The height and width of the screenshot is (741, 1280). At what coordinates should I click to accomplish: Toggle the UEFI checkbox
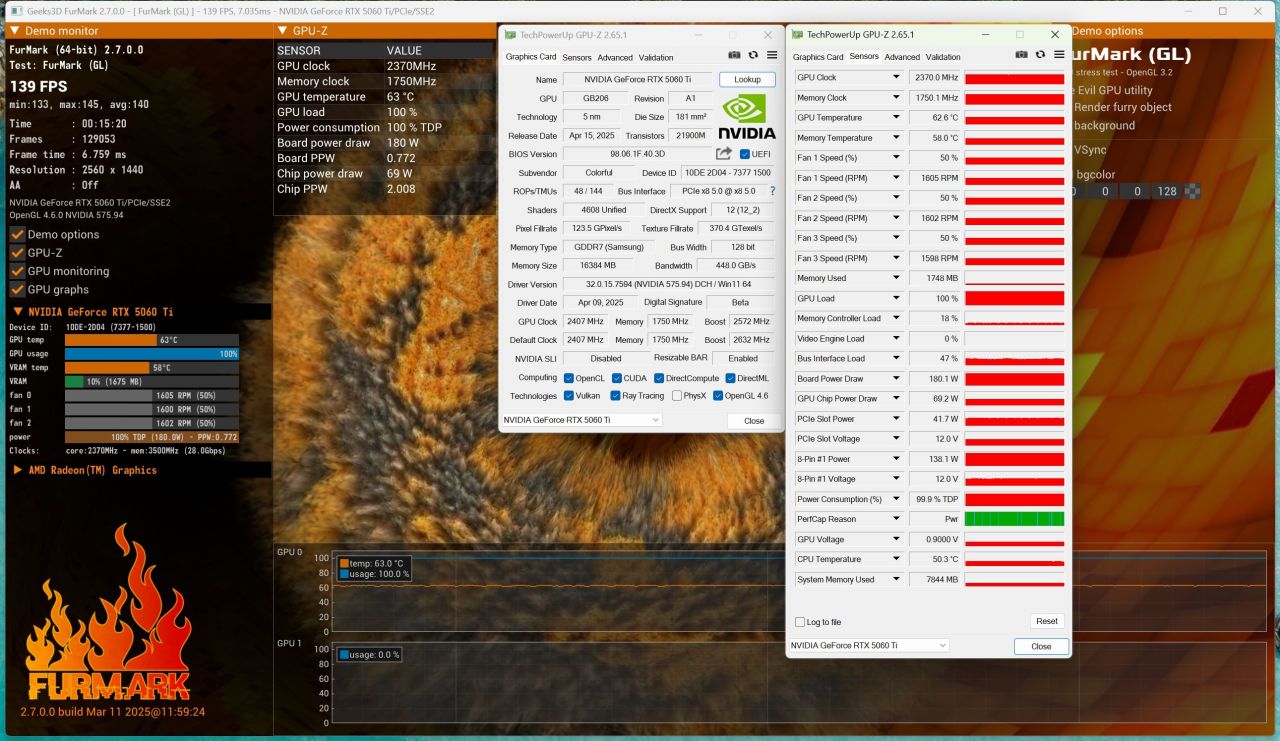744,154
